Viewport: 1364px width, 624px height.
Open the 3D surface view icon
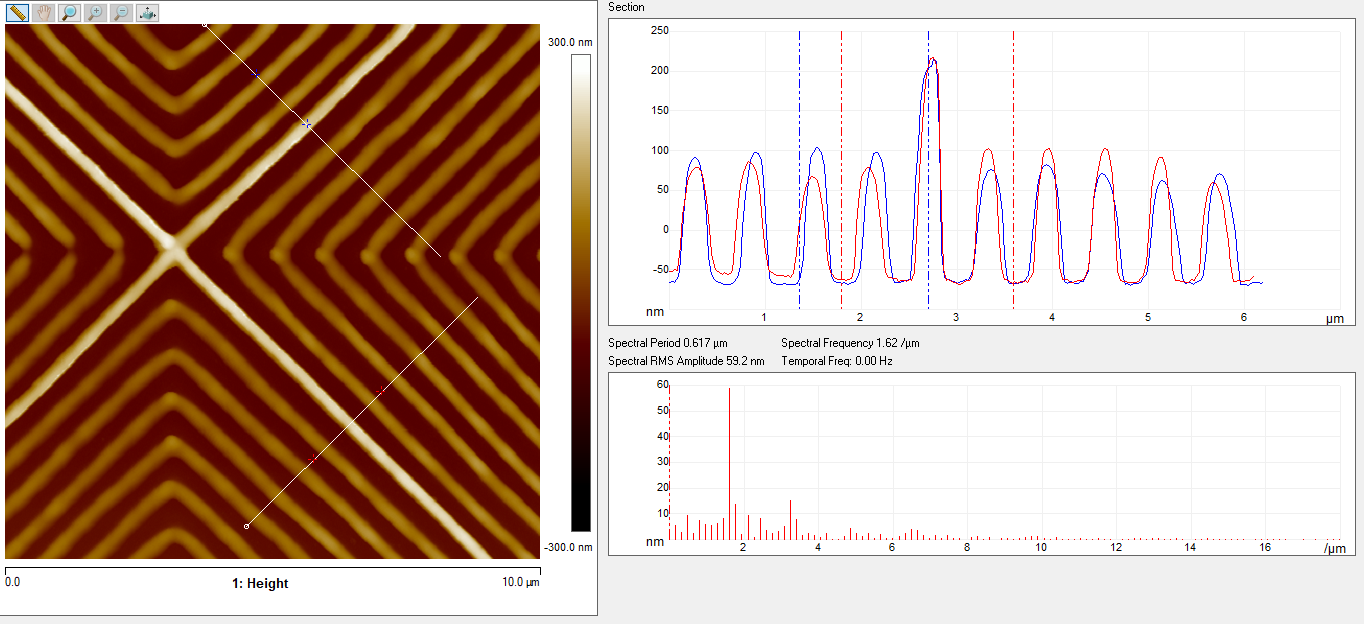click(147, 13)
